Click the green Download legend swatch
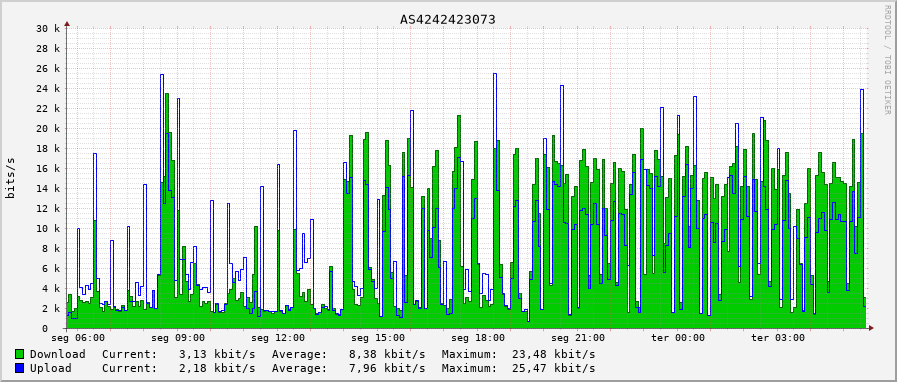Viewport: 897px width, 382px height. tap(19, 354)
